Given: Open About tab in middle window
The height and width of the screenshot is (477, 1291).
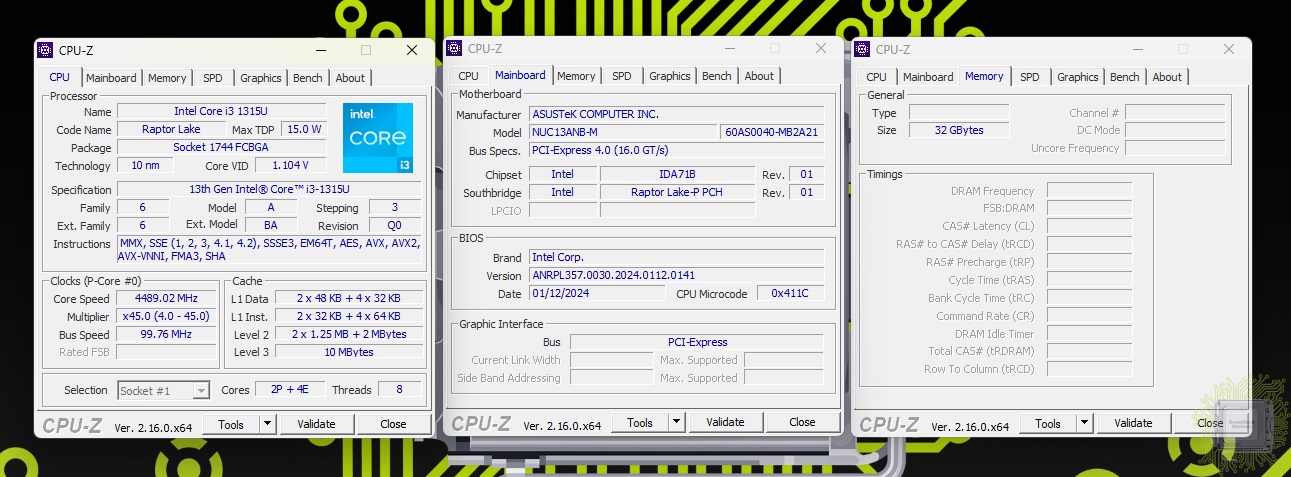Looking at the screenshot, I should (x=759, y=76).
